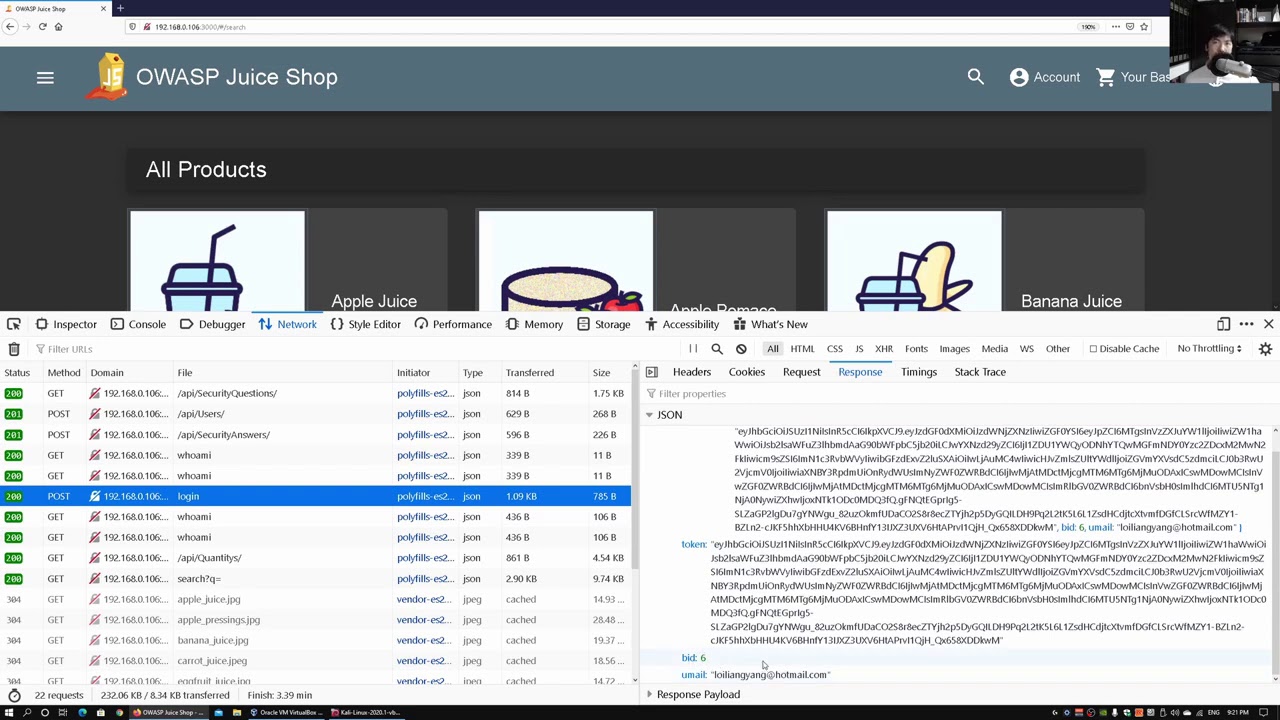Filter requests by XHR
This screenshot has width=1280, height=720.
(x=884, y=349)
